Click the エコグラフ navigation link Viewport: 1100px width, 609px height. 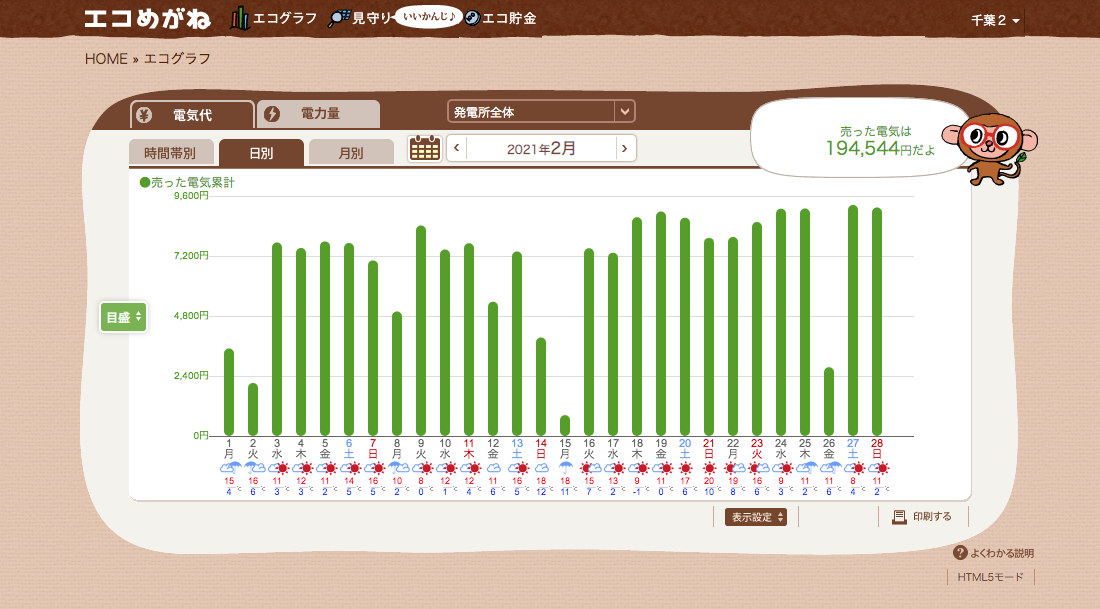click(x=285, y=19)
